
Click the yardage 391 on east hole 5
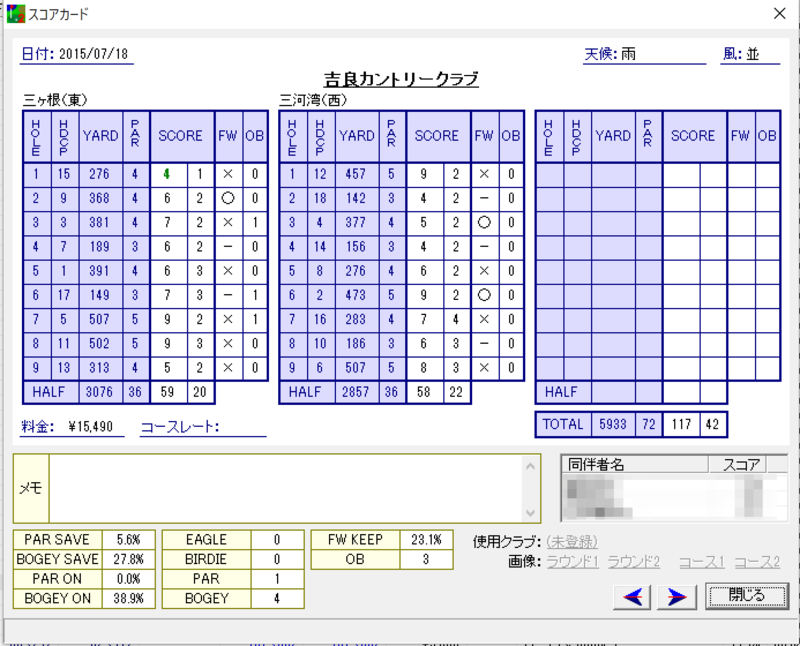coord(100,271)
